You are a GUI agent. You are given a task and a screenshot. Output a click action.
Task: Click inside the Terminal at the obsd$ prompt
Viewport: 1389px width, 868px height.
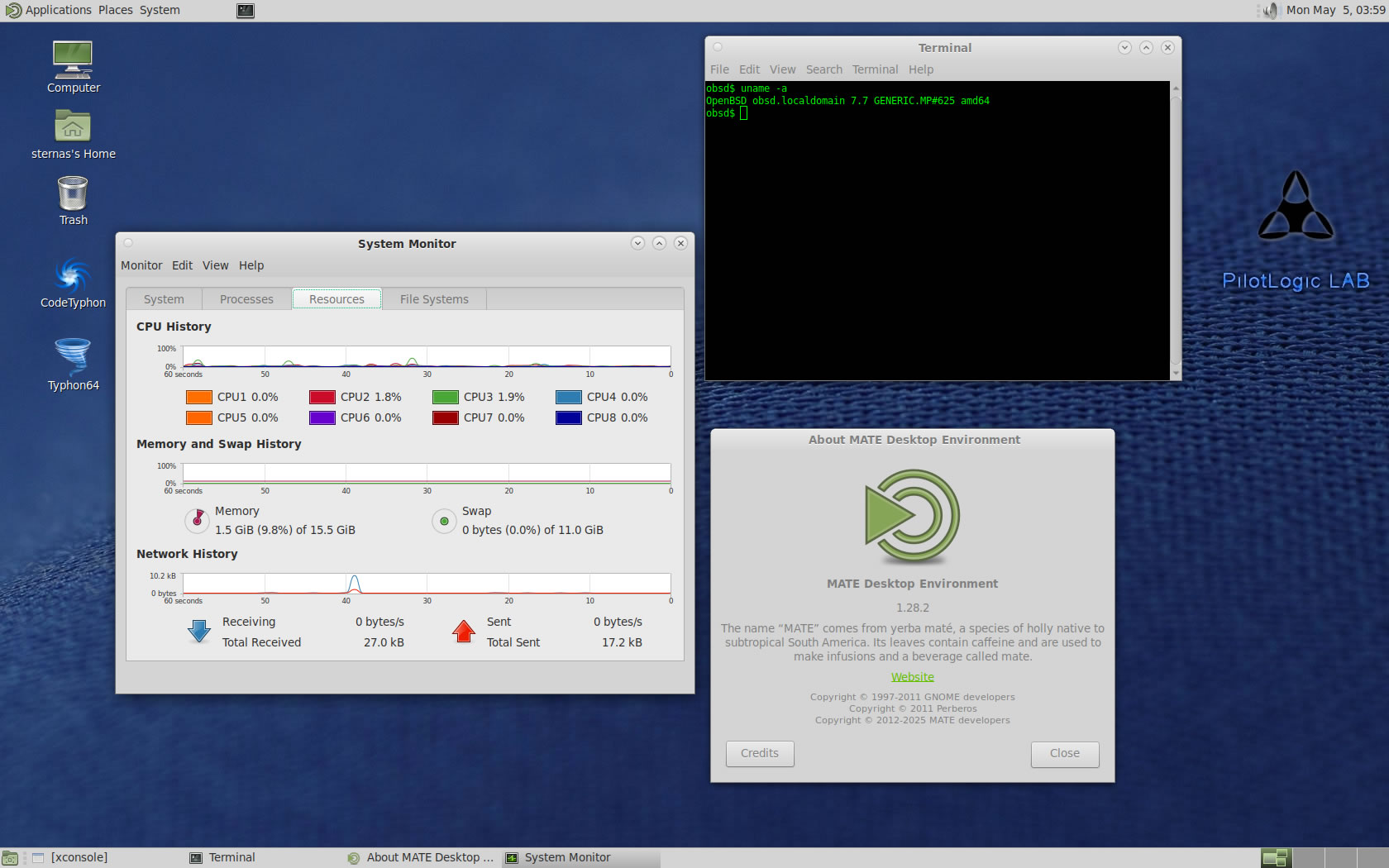point(743,113)
